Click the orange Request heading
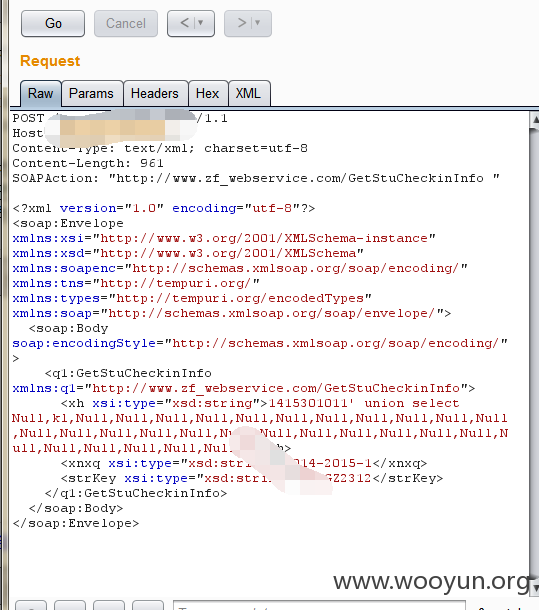 [x=50, y=61]
